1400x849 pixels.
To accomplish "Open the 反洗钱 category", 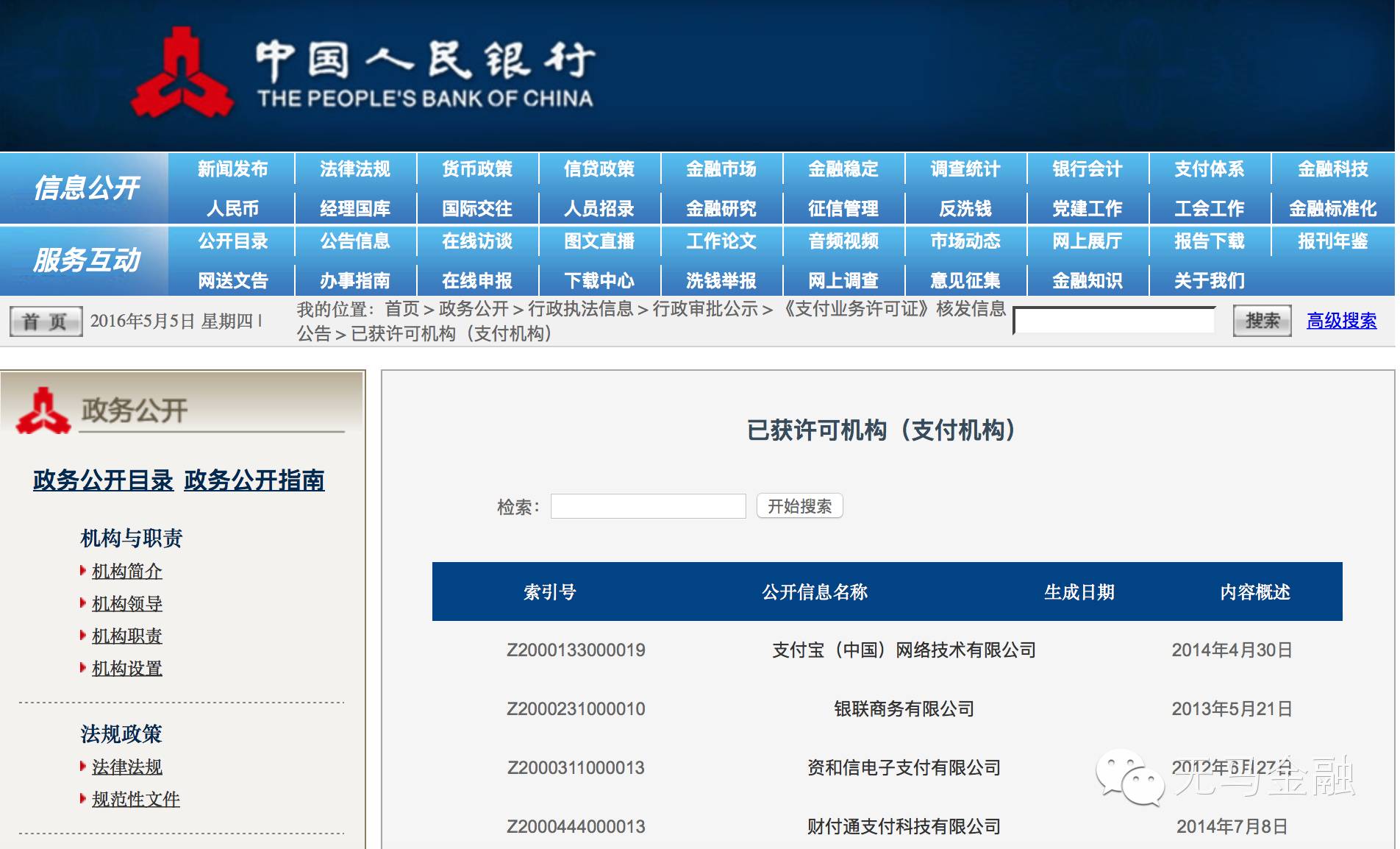I will tap(964, 208).
